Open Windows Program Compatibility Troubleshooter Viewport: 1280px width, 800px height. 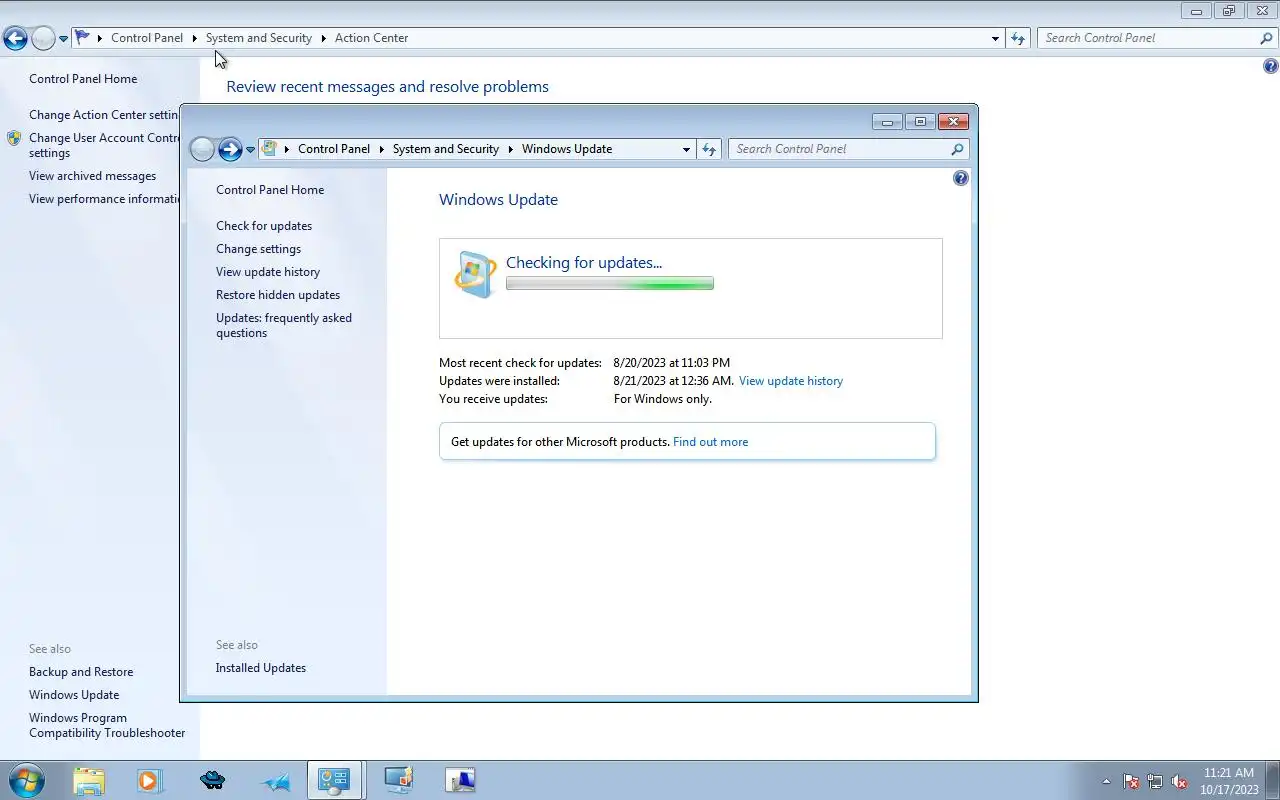coord(107,725)
